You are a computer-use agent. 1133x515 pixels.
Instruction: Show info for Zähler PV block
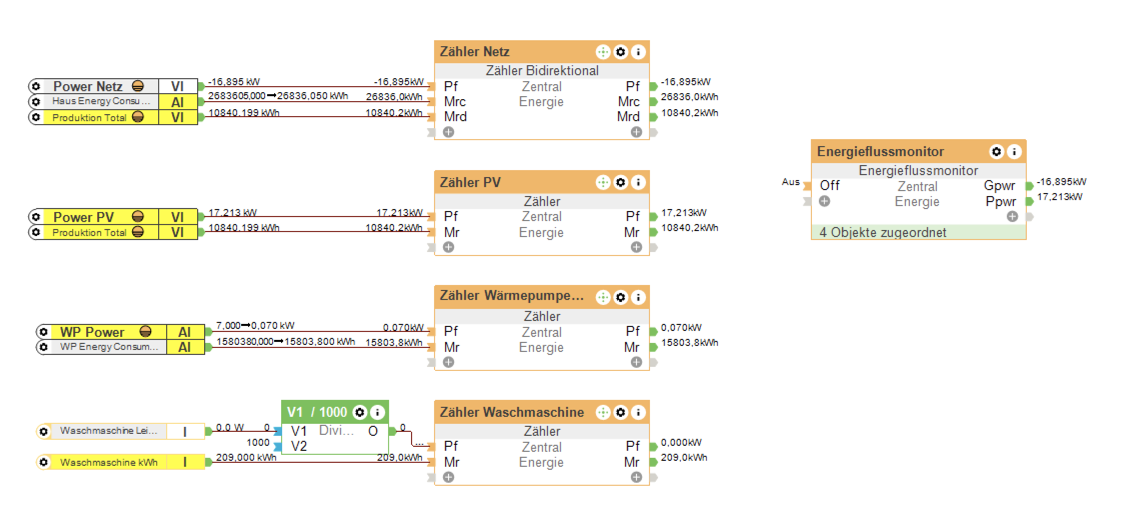pos(637,183)
